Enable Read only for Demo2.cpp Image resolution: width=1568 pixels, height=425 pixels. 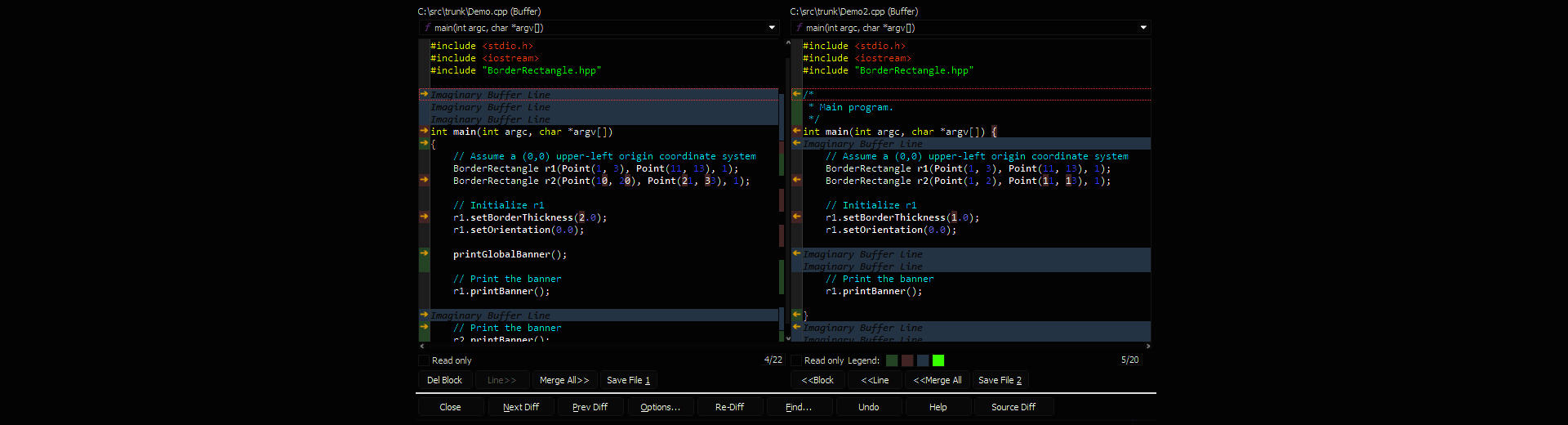point(796,360)
